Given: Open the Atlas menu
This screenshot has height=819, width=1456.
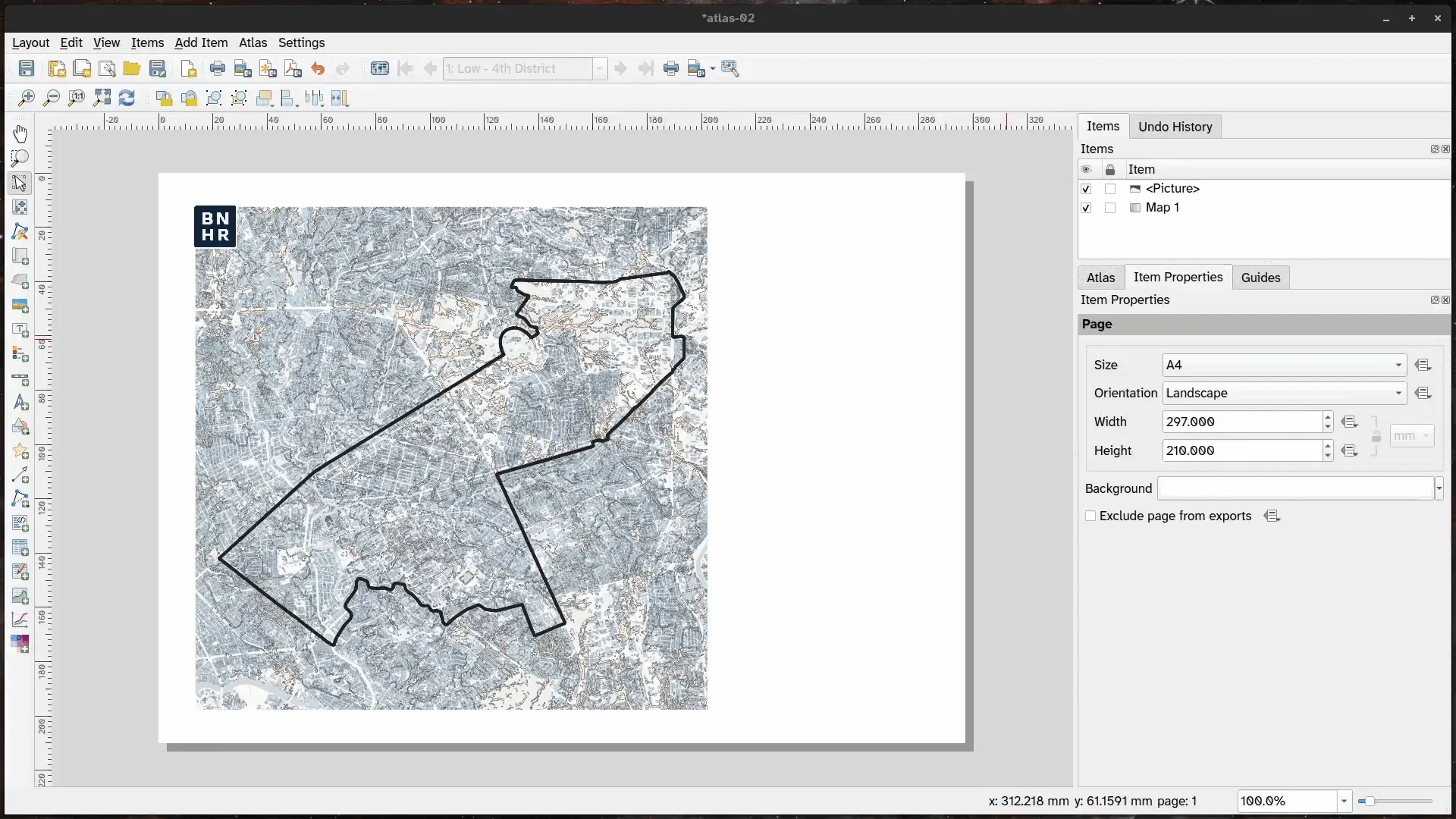Looking at the screenshot, I should [253, 43].
